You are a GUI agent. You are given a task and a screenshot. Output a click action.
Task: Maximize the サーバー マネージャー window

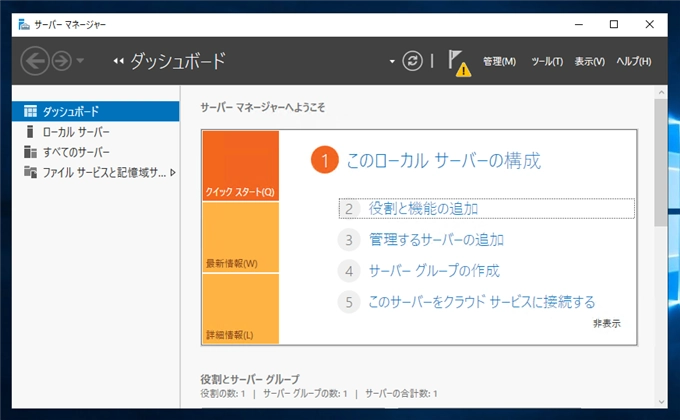coord(614,25)
